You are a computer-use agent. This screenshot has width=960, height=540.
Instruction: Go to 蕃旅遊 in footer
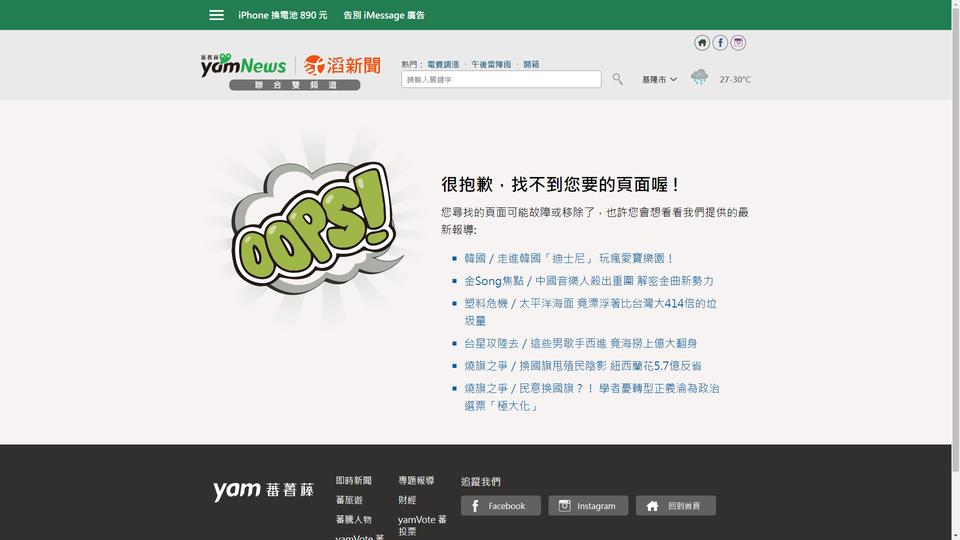point(349,500)
